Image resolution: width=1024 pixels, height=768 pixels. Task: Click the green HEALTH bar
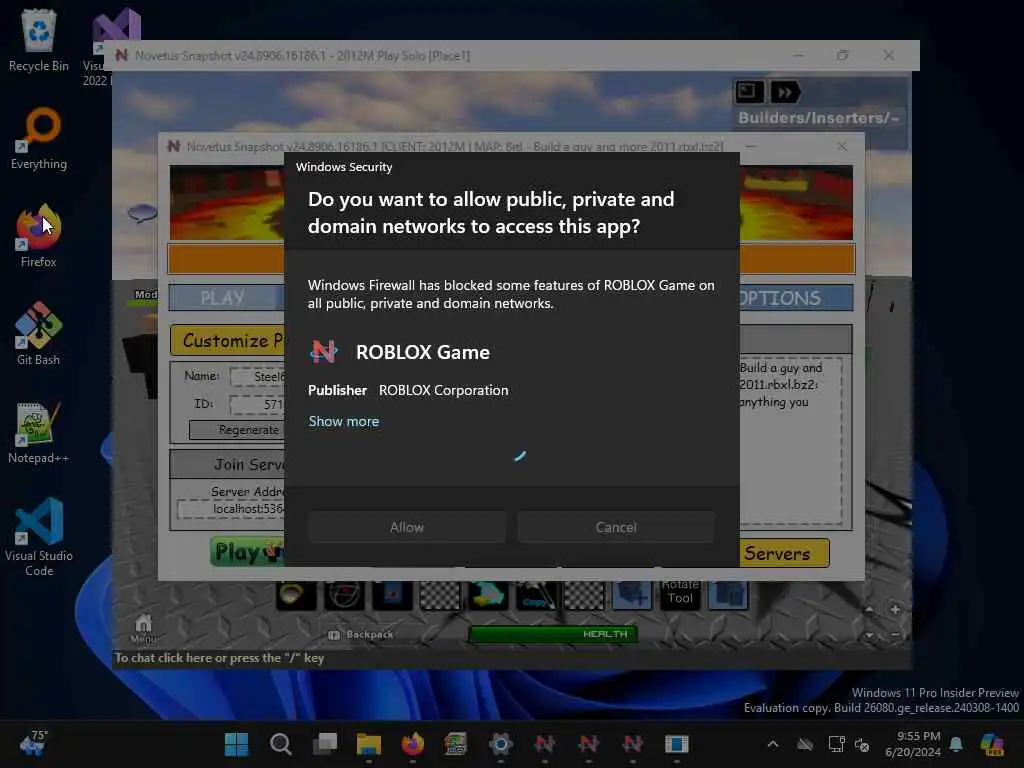553,634
